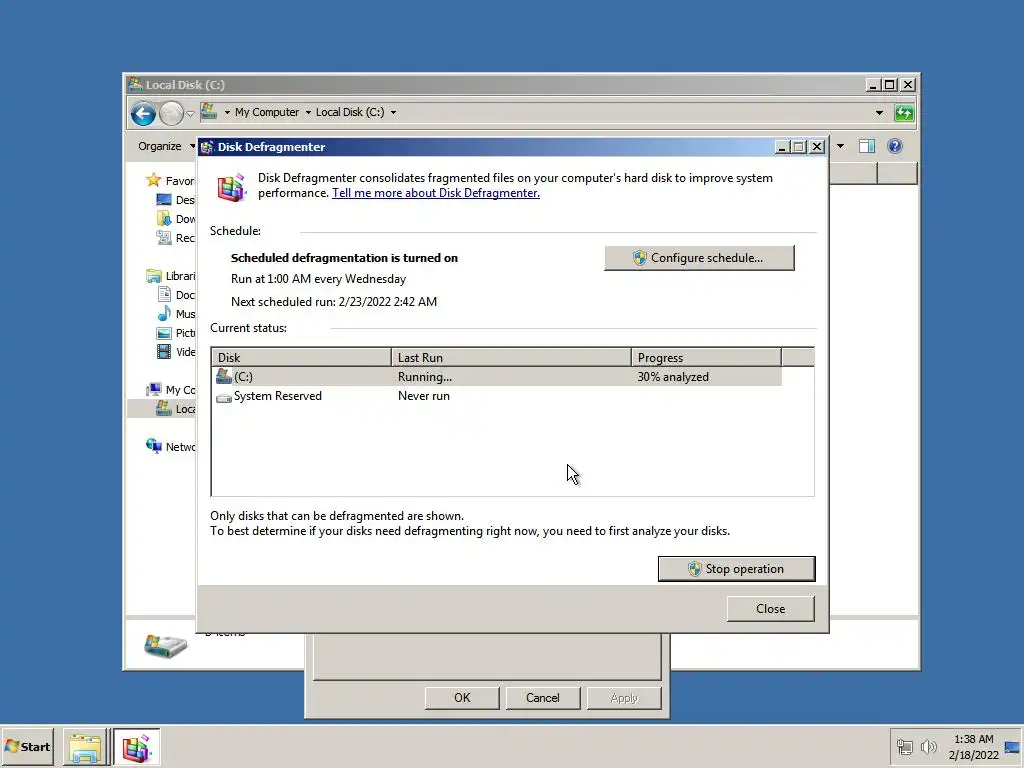This screenshot has height=768, width=1024.
Task: Click the (C:) drive icon in list
Action: pyautogui.click(x=224, y=376)
